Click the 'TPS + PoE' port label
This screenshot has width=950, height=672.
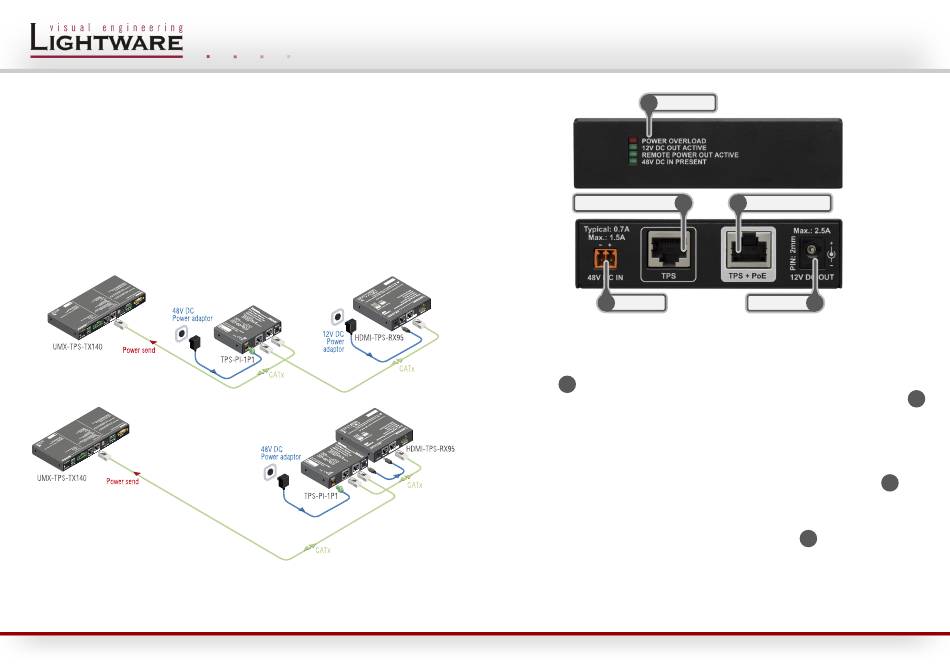(x=748, y=276)
